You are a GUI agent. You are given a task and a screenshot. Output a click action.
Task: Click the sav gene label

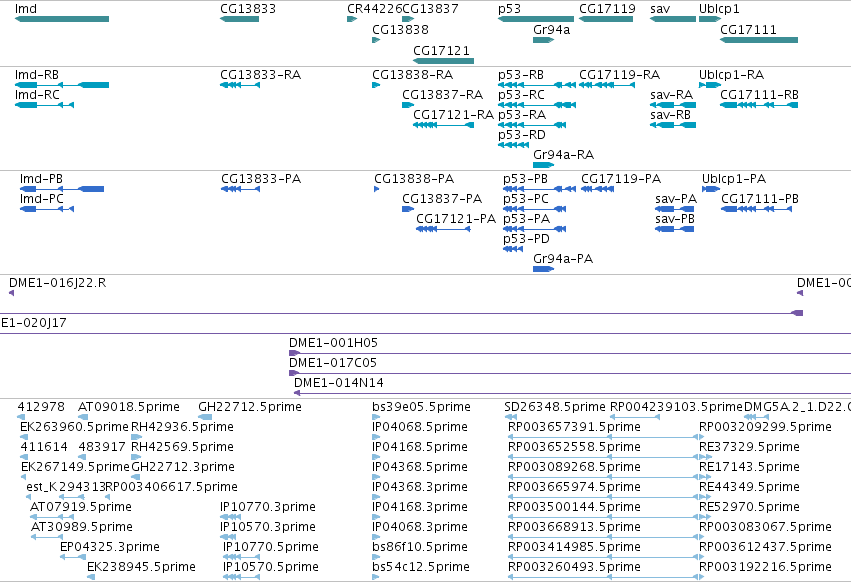click(660, 9)
